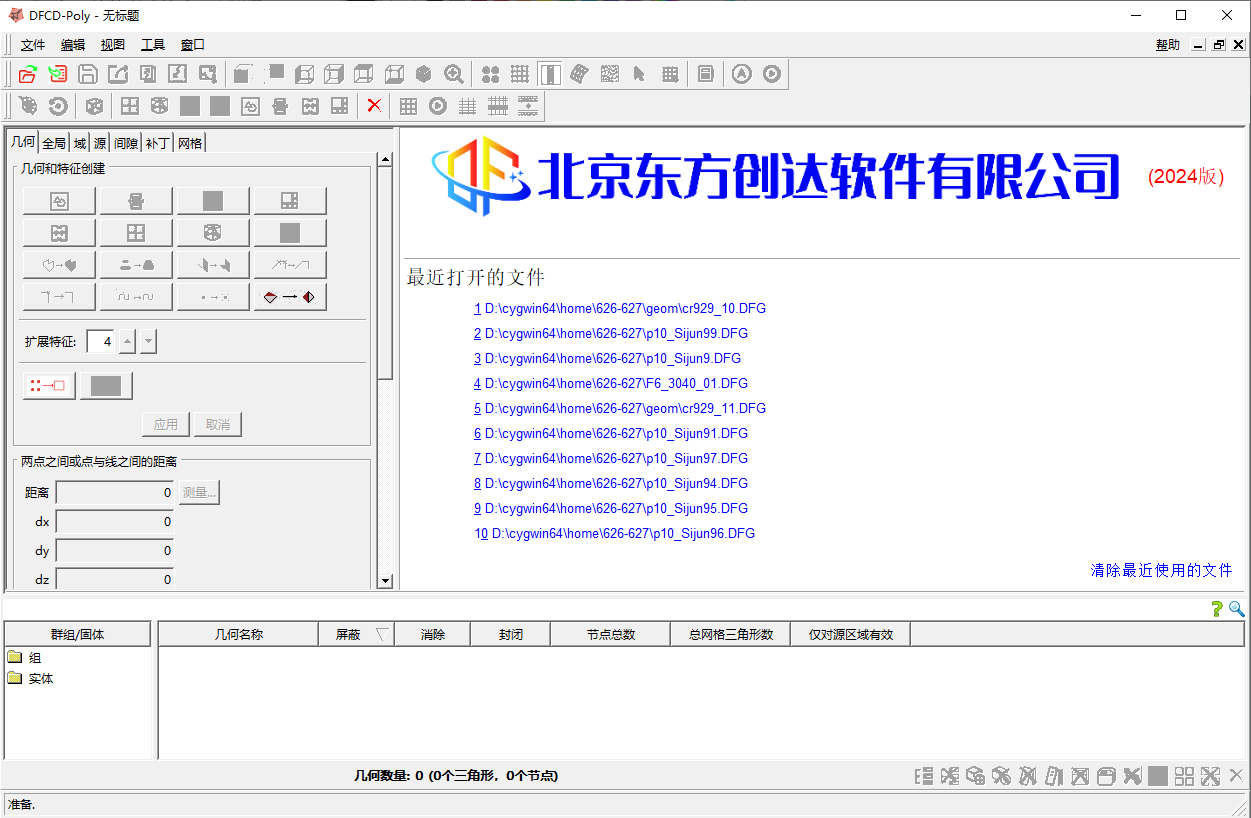Click the zoom-in magnifier in the top toolbar
Screen dimensions: 1251x818
pyautogui.click(x=454, y=74)
